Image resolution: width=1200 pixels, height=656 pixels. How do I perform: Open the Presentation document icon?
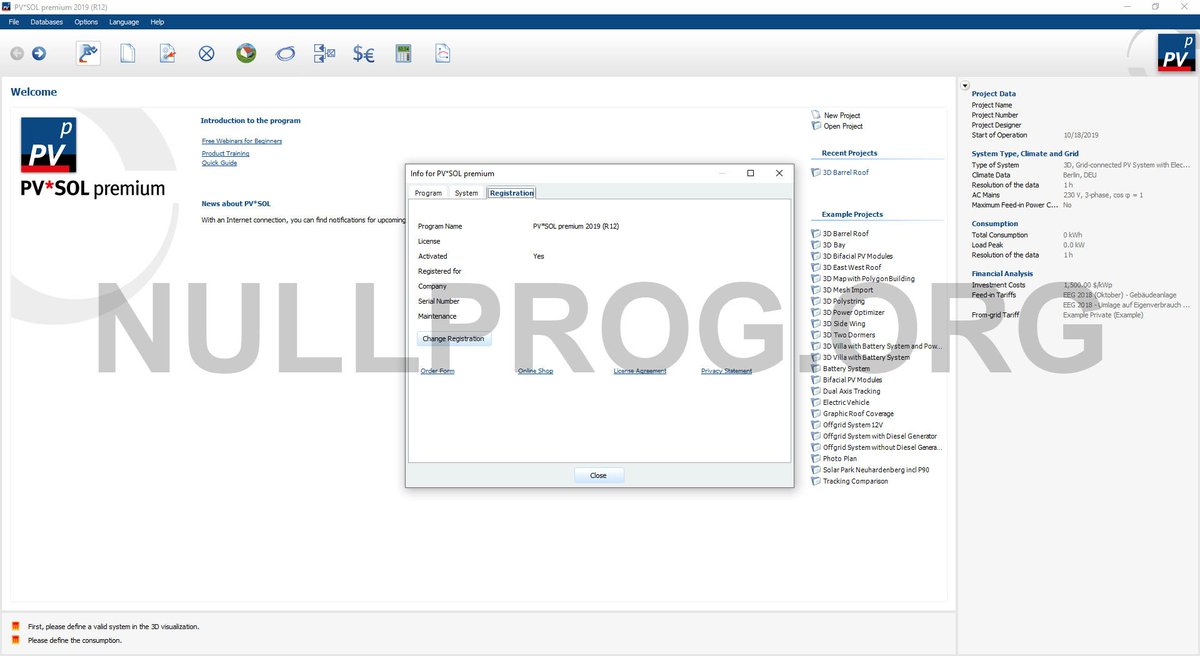pyautogui.click(x=443, y=54)
